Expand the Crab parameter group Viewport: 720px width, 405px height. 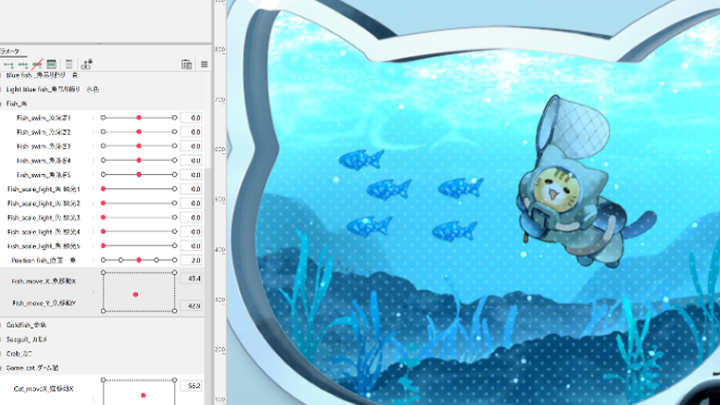click(x=1, y=354)
